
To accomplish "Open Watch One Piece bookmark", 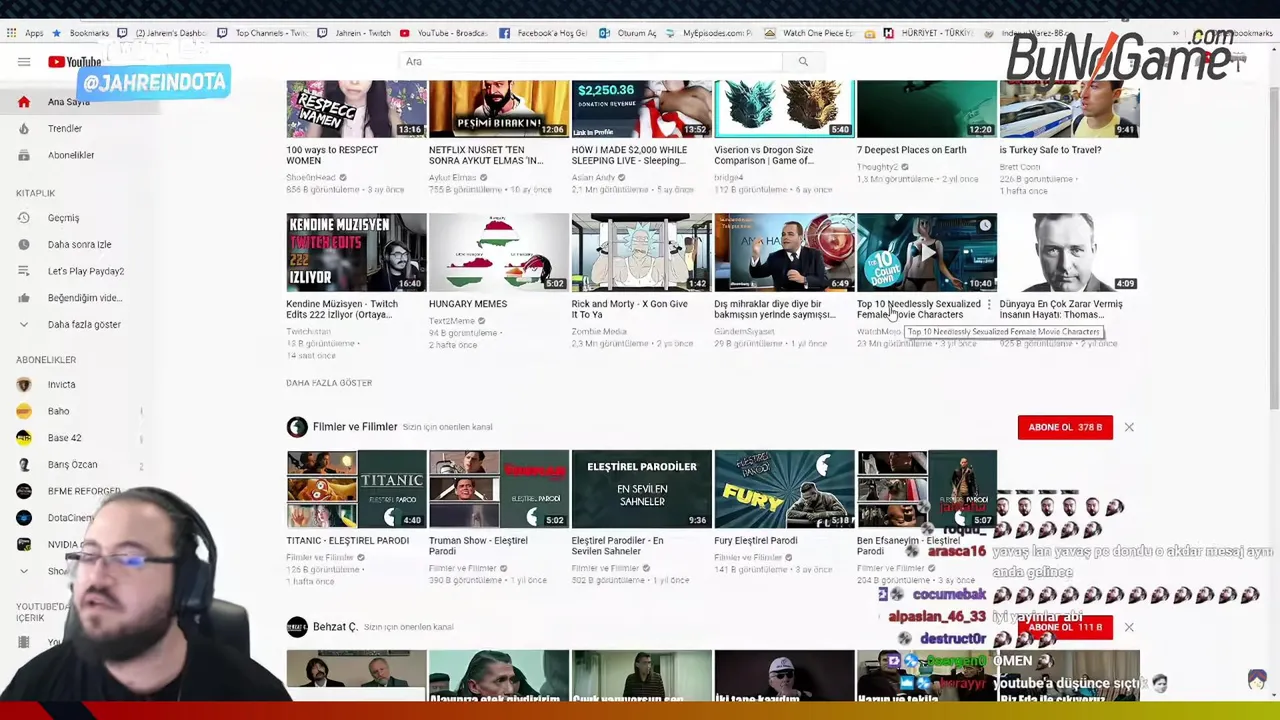I will 811,33.
